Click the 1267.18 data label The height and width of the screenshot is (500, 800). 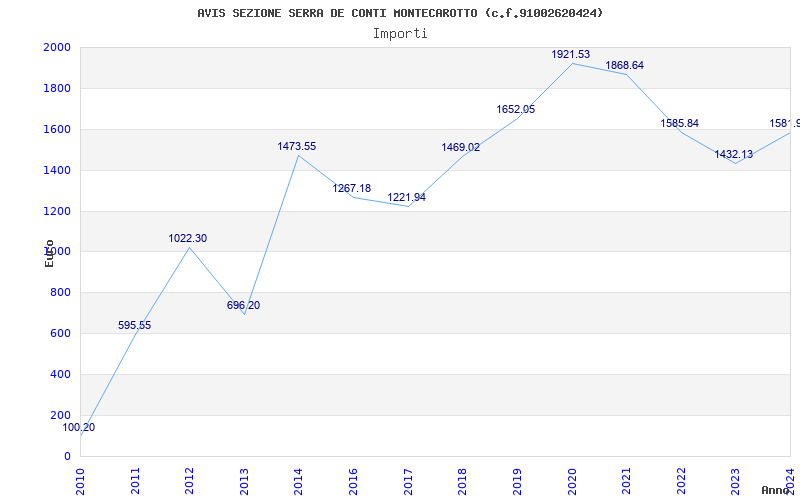click(x=352, y=188)
